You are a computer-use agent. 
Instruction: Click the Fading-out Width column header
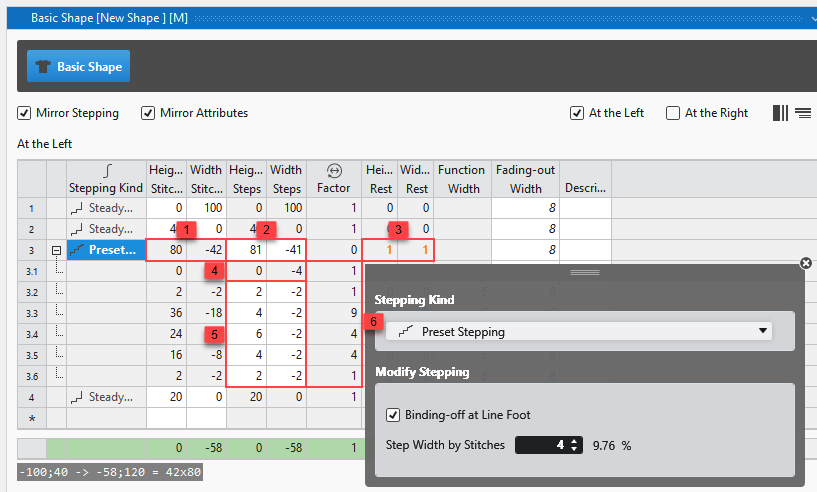525,179
